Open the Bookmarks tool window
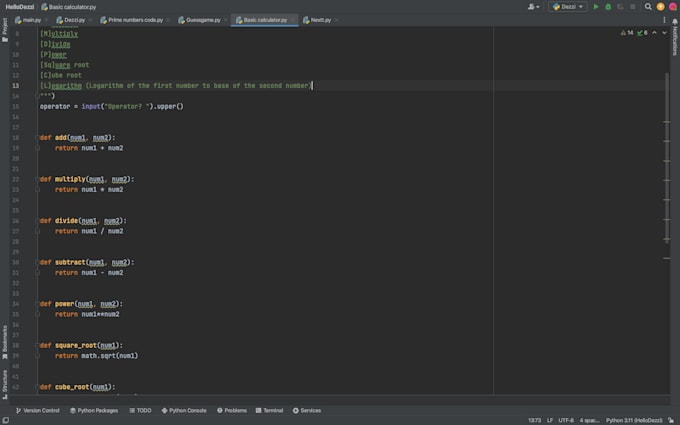The height and width of the screenshot is (425, 680). tap(5, 342)
